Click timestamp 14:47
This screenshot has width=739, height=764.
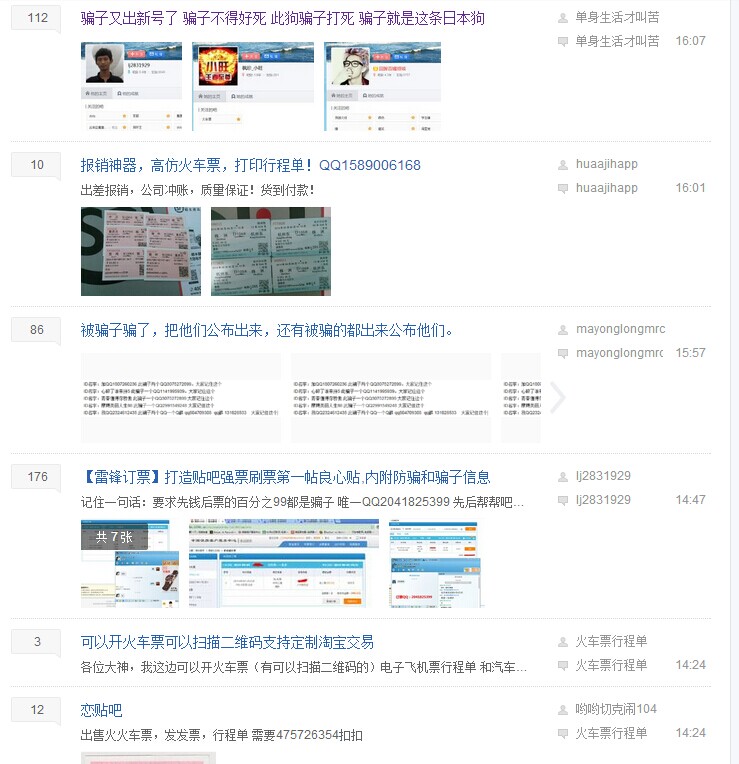[x=690, y=499]
